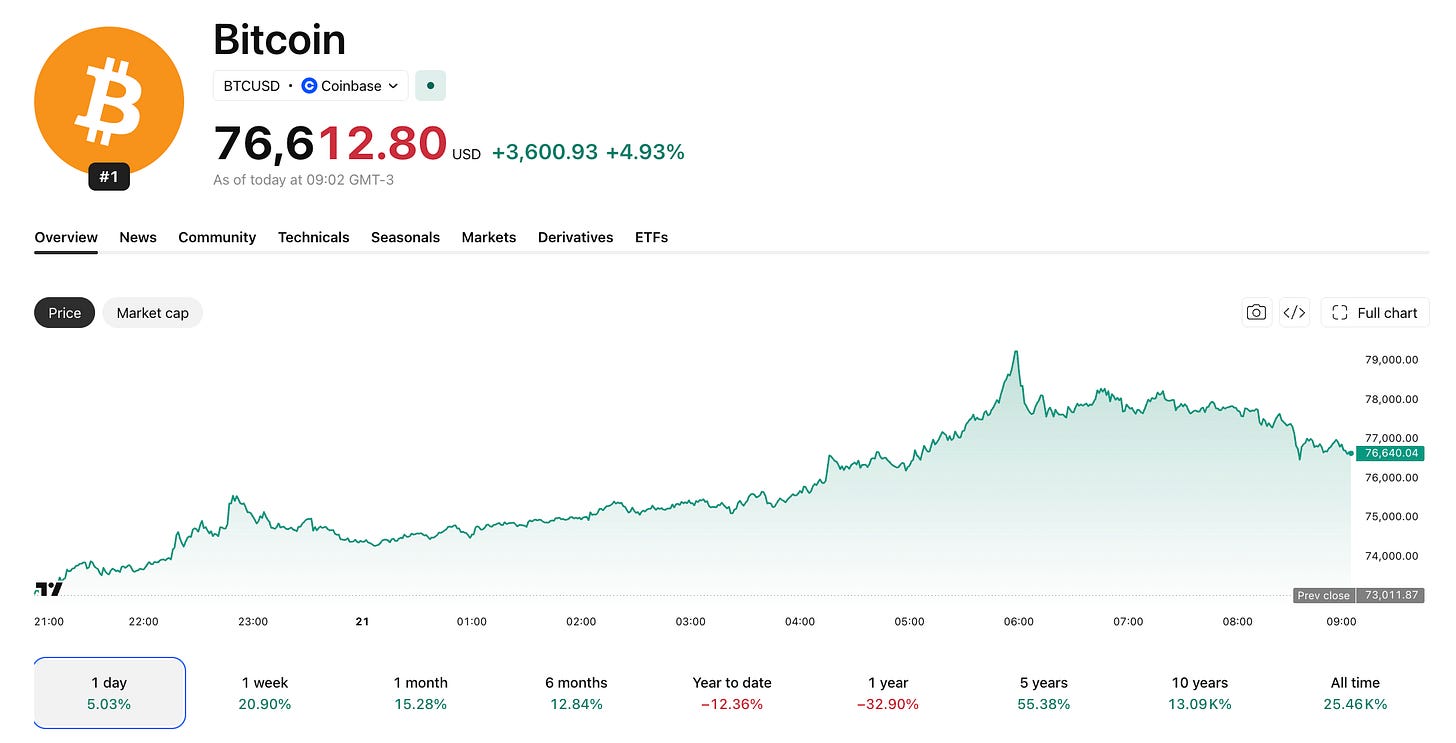This screenshot has height=743, width=1456.
Task: Toggle chart to Price view
Action: click(65, 313)
